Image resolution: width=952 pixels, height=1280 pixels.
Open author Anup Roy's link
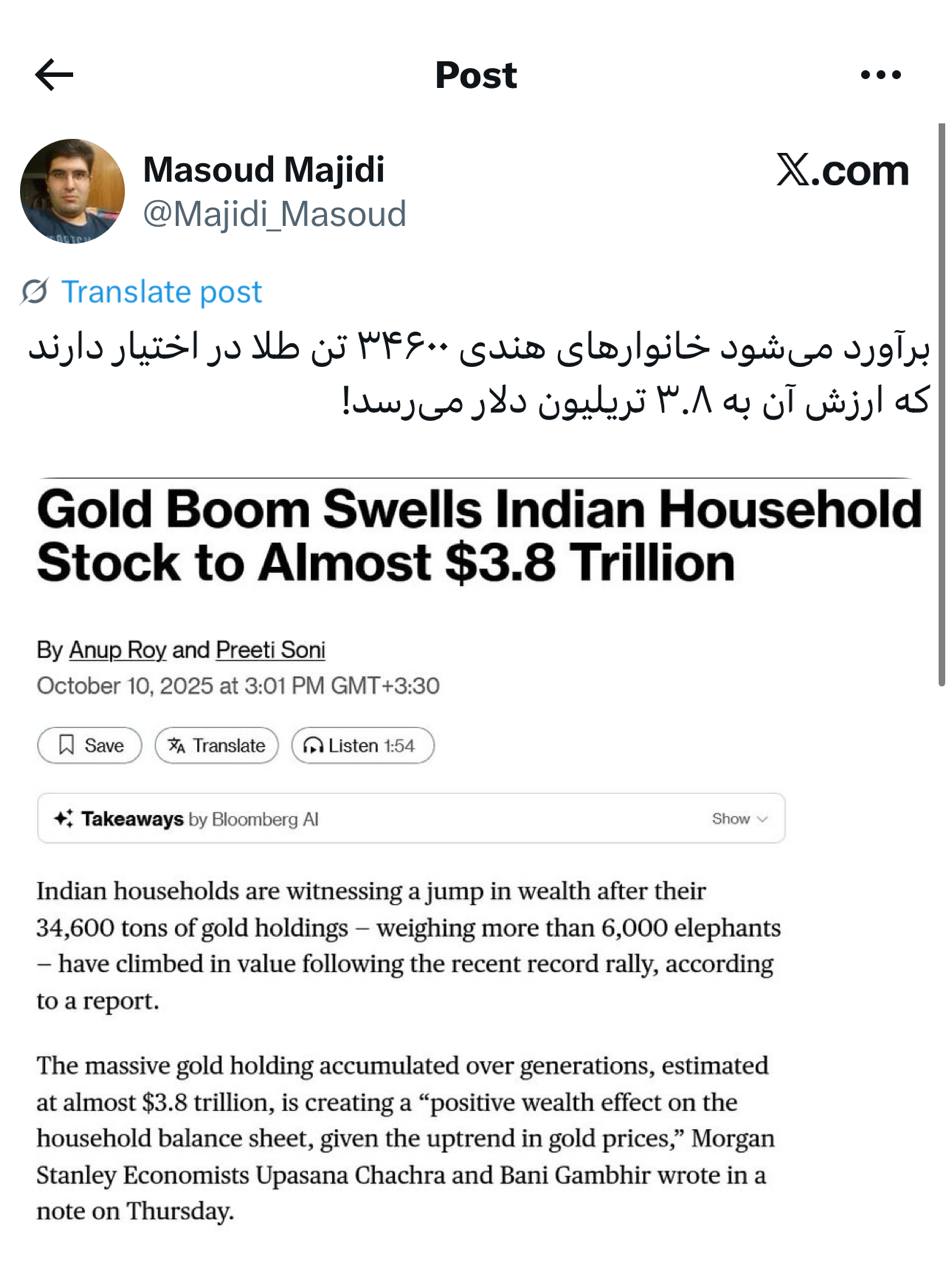click(117, 650)
